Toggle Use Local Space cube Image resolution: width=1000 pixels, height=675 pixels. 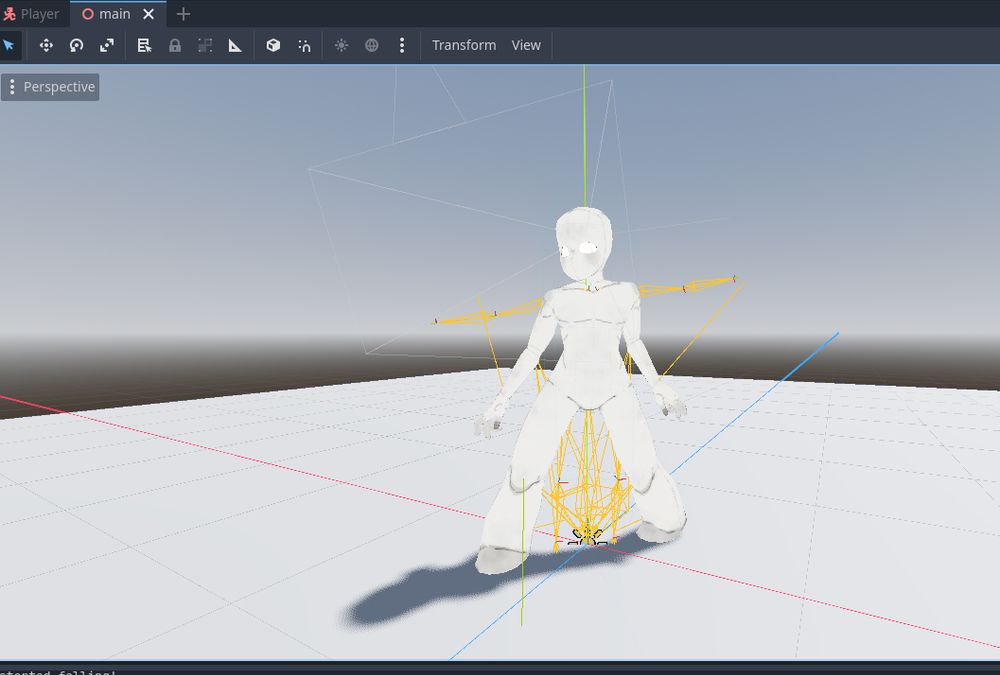[273, 45]
